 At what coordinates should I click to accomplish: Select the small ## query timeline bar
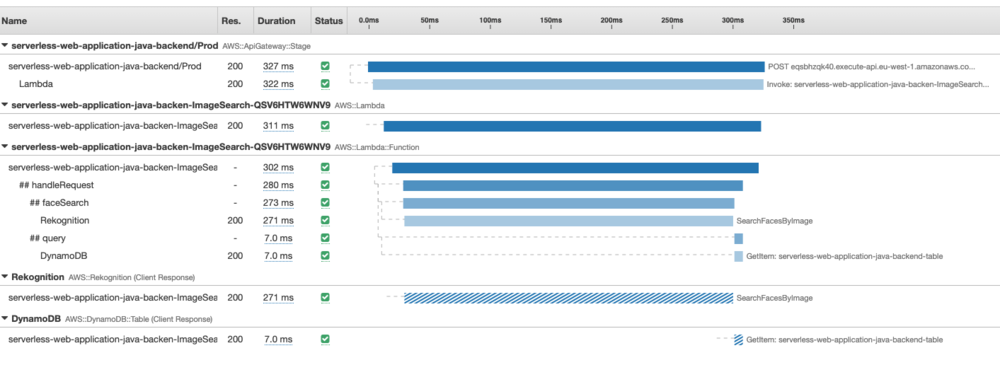pyautogui.click(x=739, y=239)
